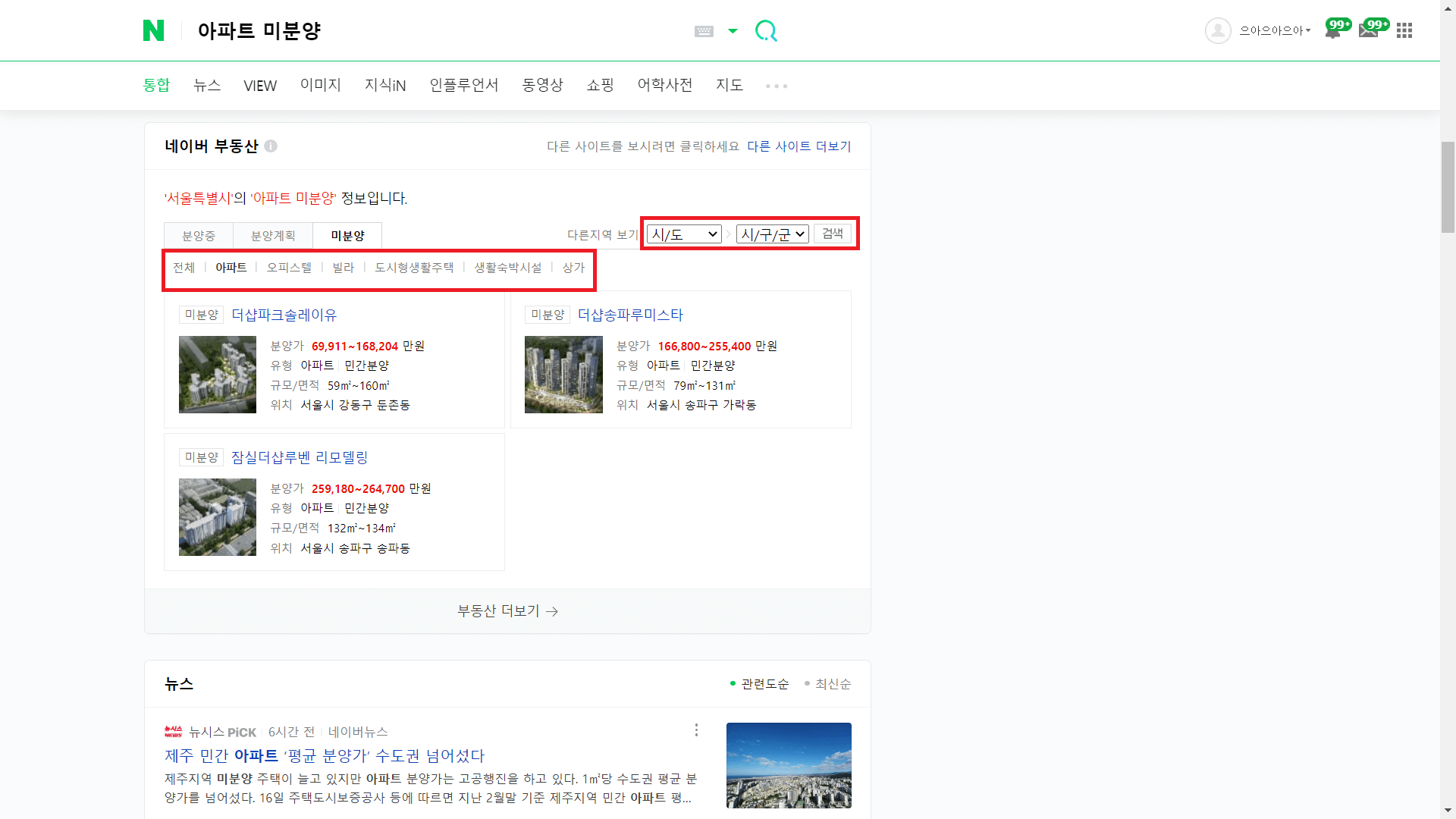Image resolution: width=1456 pixels, height=819 pixels.
Task: Select the 분양중 tab
Action: pos(199,236)
